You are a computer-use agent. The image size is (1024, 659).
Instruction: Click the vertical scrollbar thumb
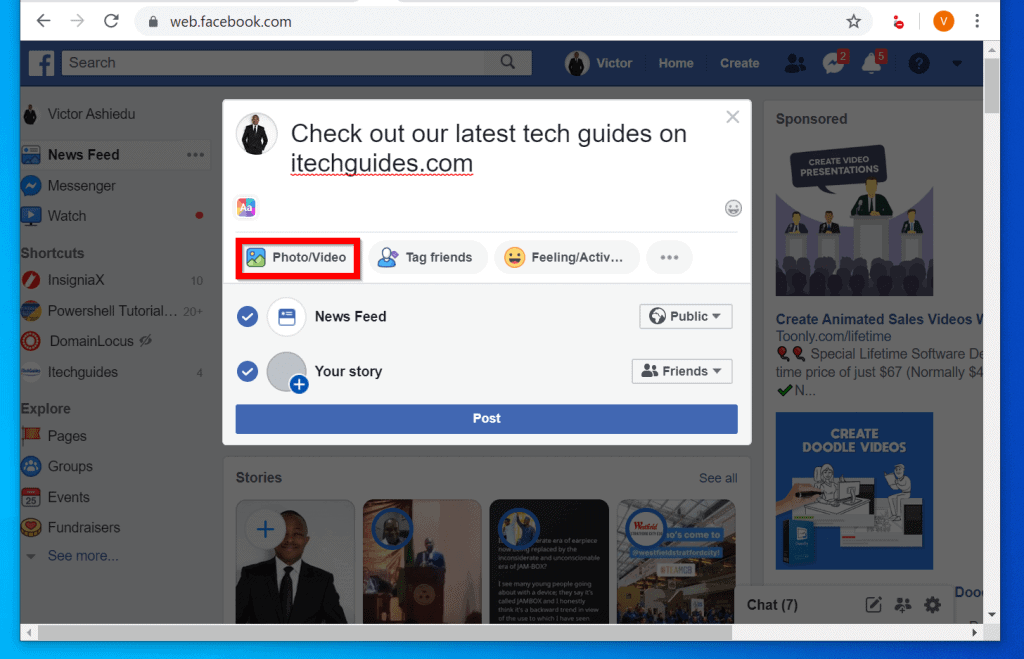coord(991,86)
